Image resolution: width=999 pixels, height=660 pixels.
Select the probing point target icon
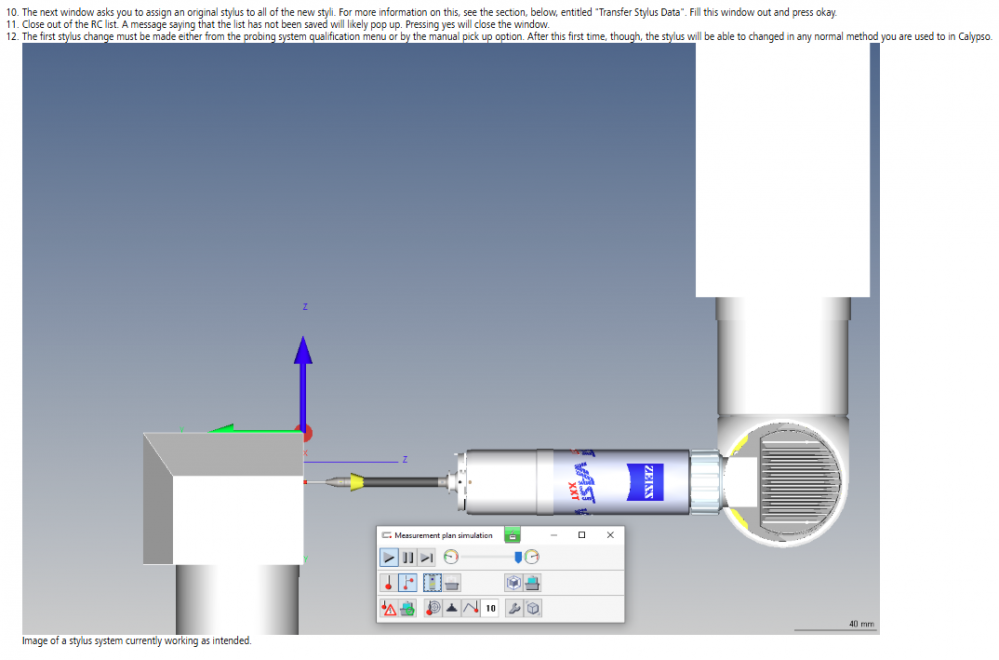433,608
